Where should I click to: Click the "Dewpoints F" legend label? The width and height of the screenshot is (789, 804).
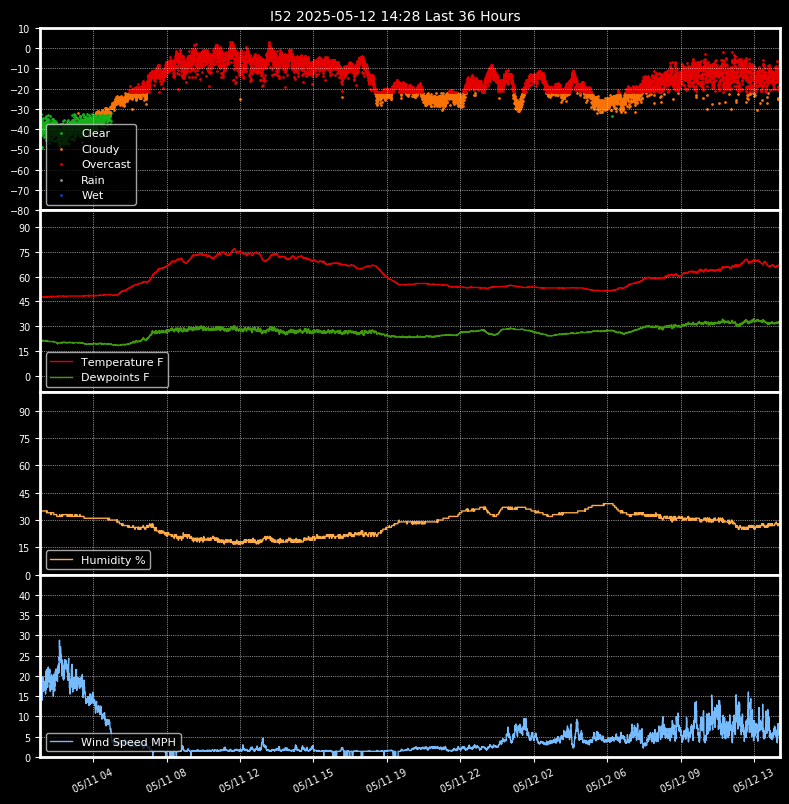[x=115, y=377]
